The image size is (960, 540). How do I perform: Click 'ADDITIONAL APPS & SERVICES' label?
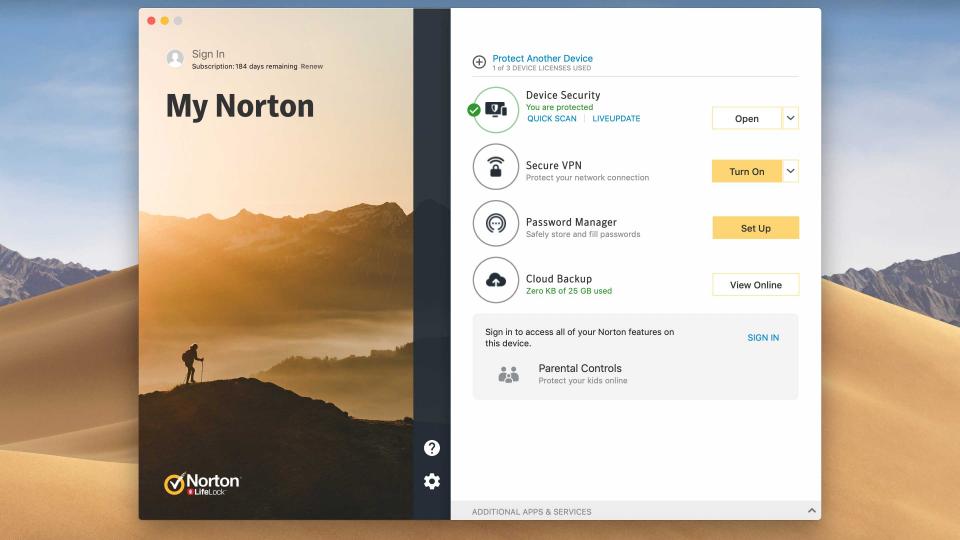531,511
